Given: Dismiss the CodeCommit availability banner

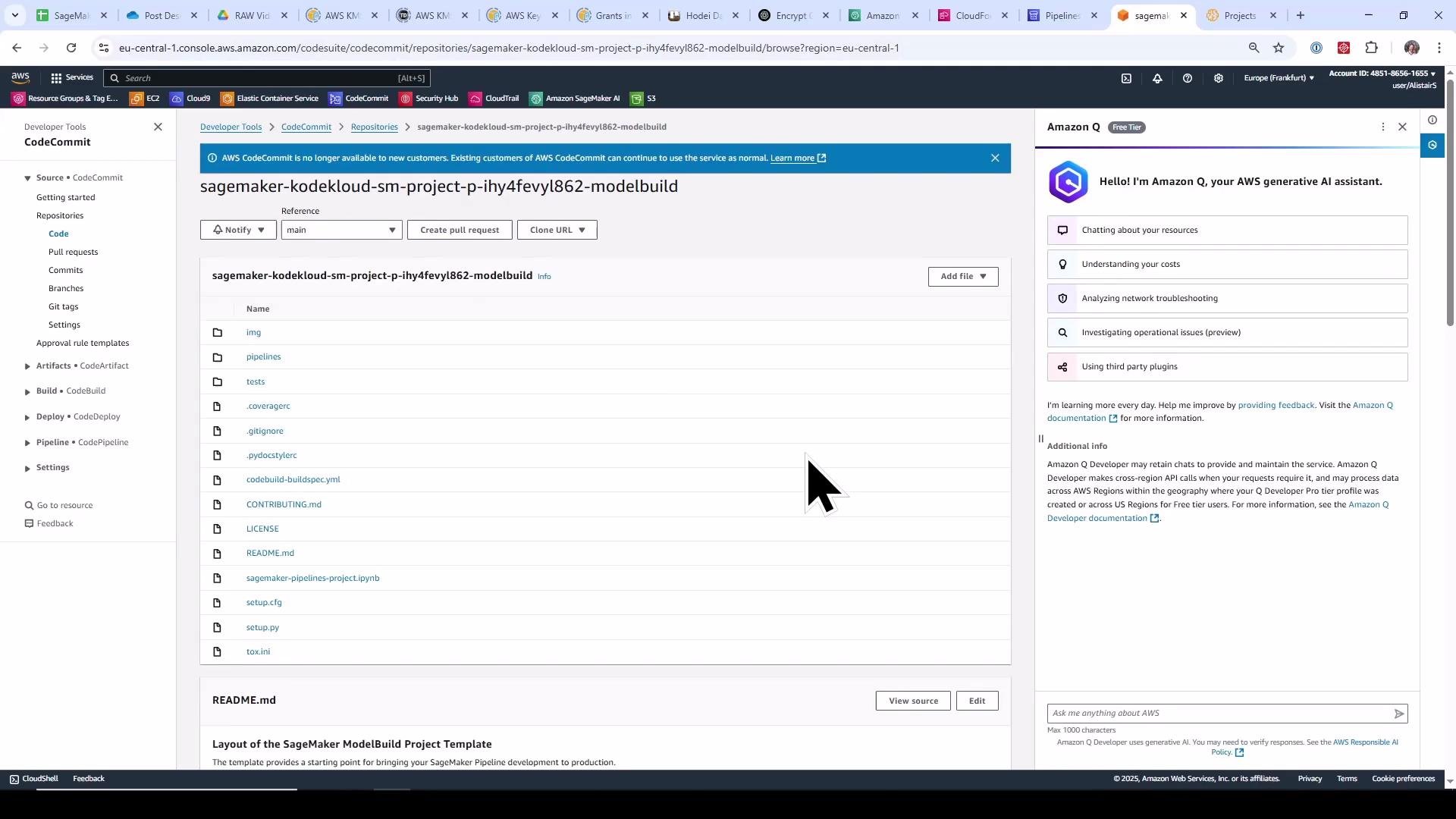Looking at the screenshot, I should click(x=995, y=158).
